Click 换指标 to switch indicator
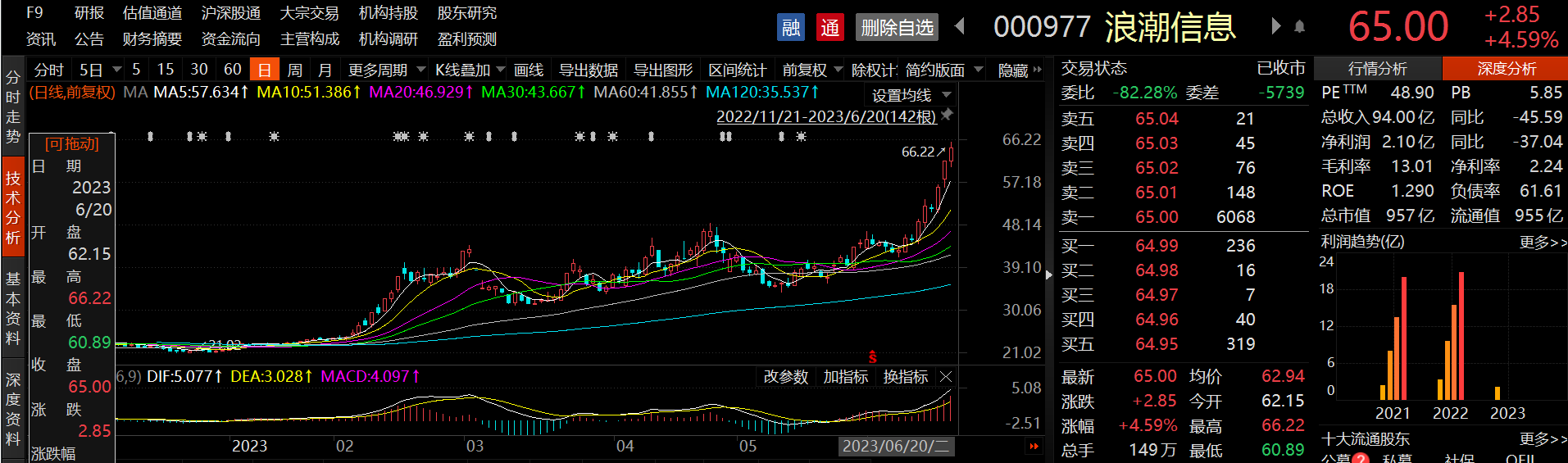This screenshot has width=1568, height=463. click(906, 376)
